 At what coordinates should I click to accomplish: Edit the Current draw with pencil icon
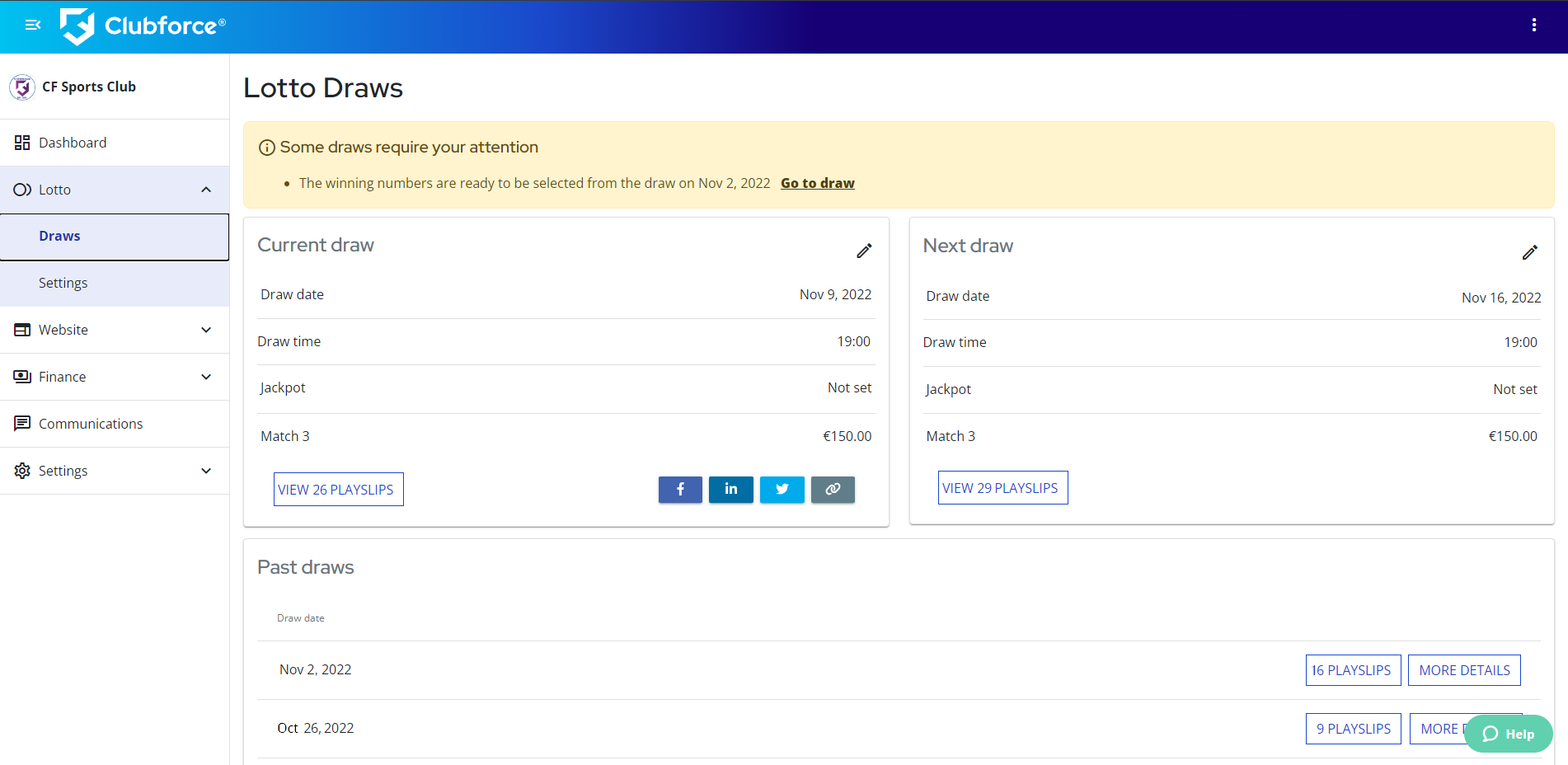(864, 251)
